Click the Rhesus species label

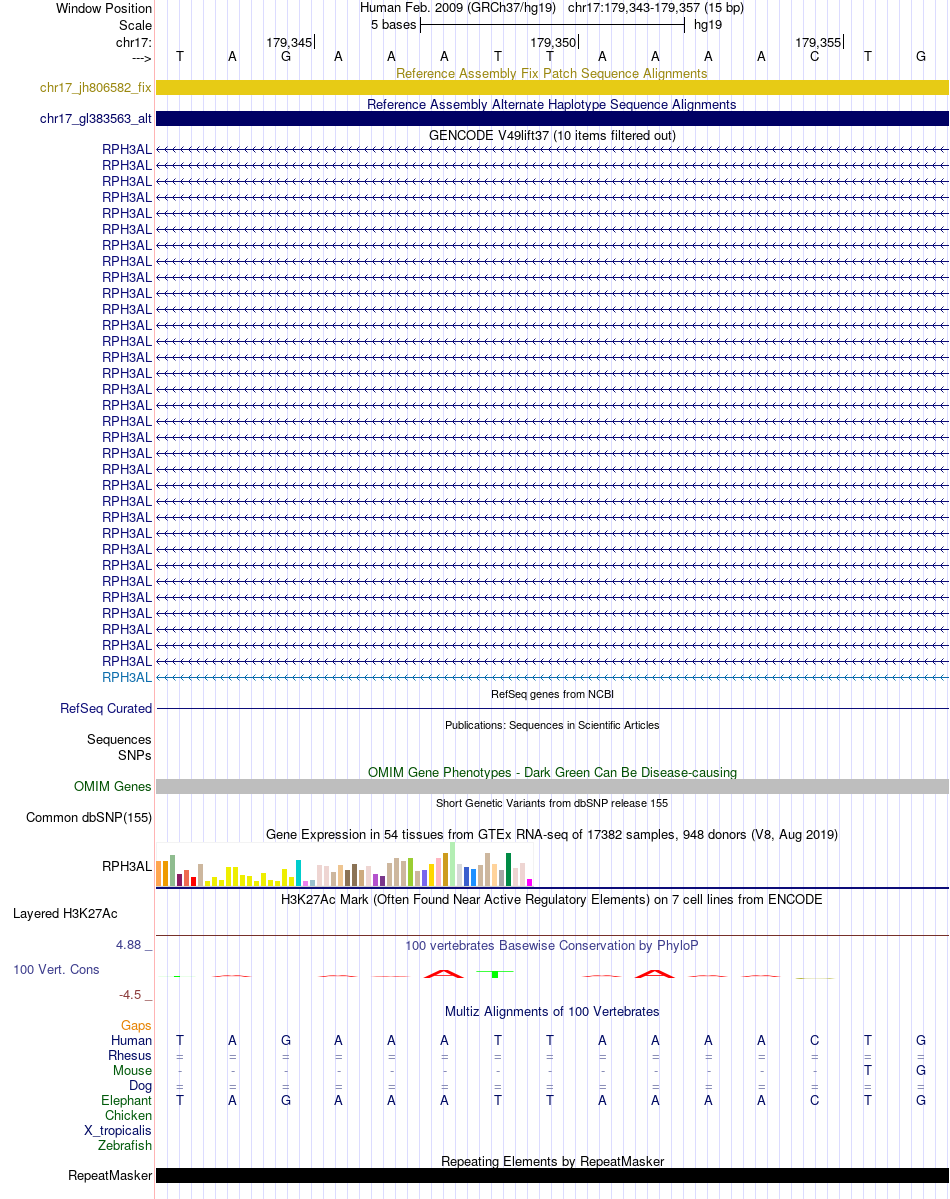click(130, 1056)
